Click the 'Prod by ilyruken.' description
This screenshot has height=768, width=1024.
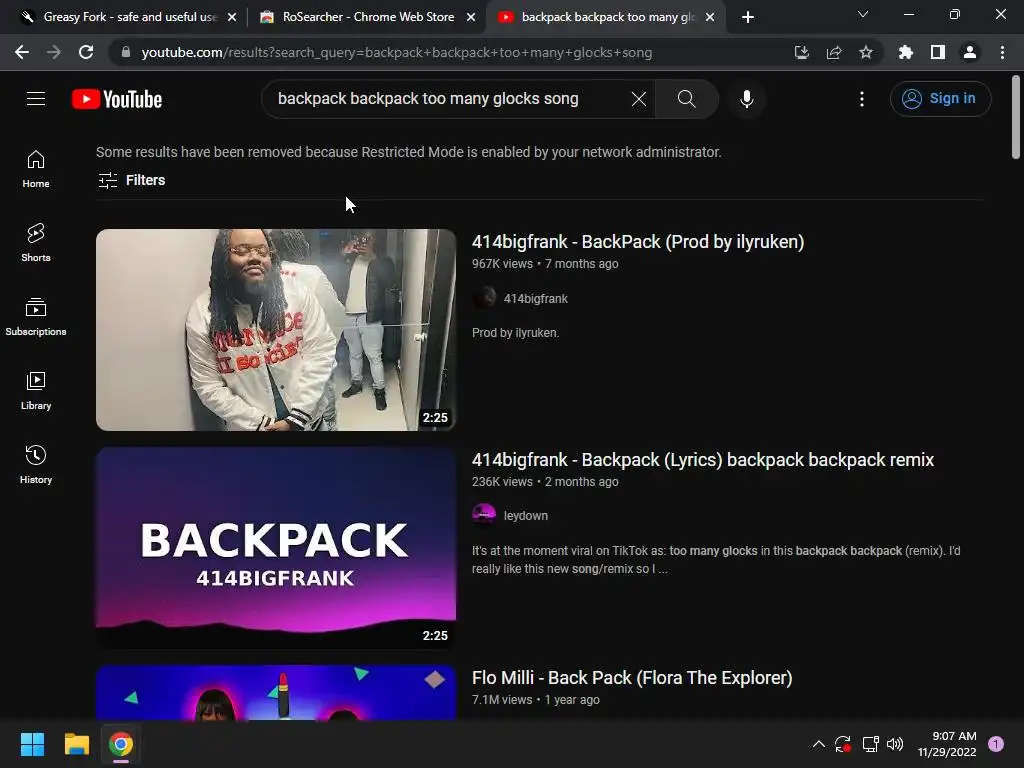[515, 333]
